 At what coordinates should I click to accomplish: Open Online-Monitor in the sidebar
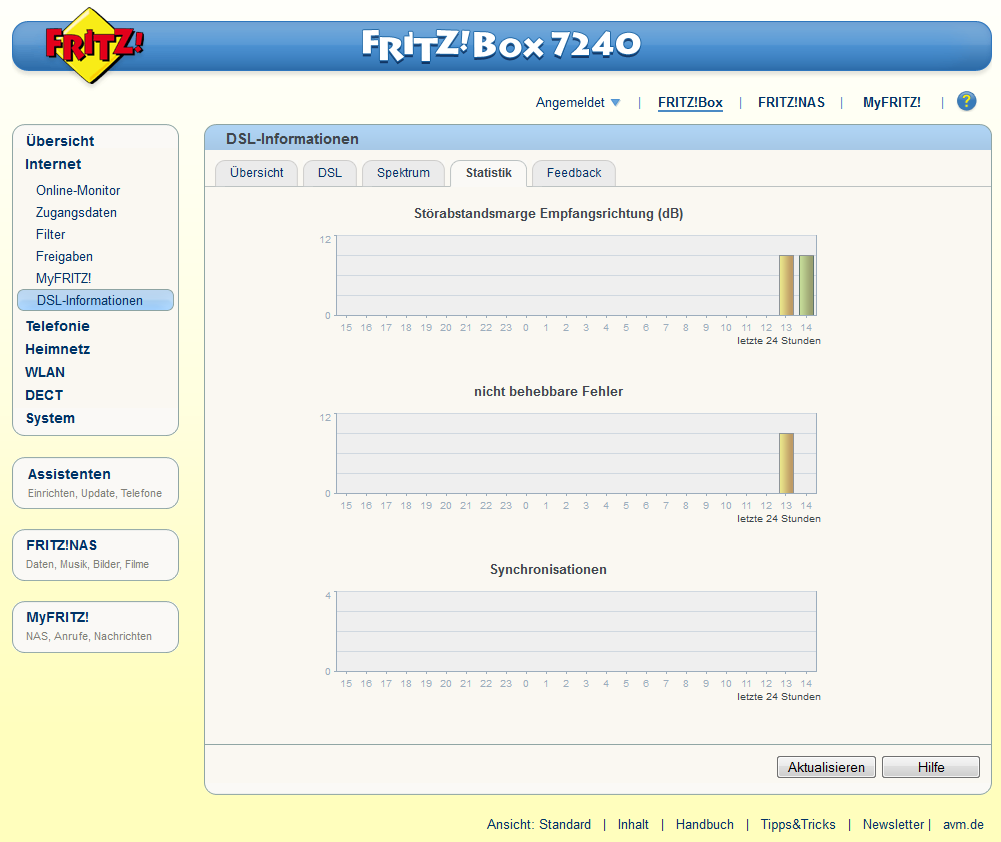(78, 190)
